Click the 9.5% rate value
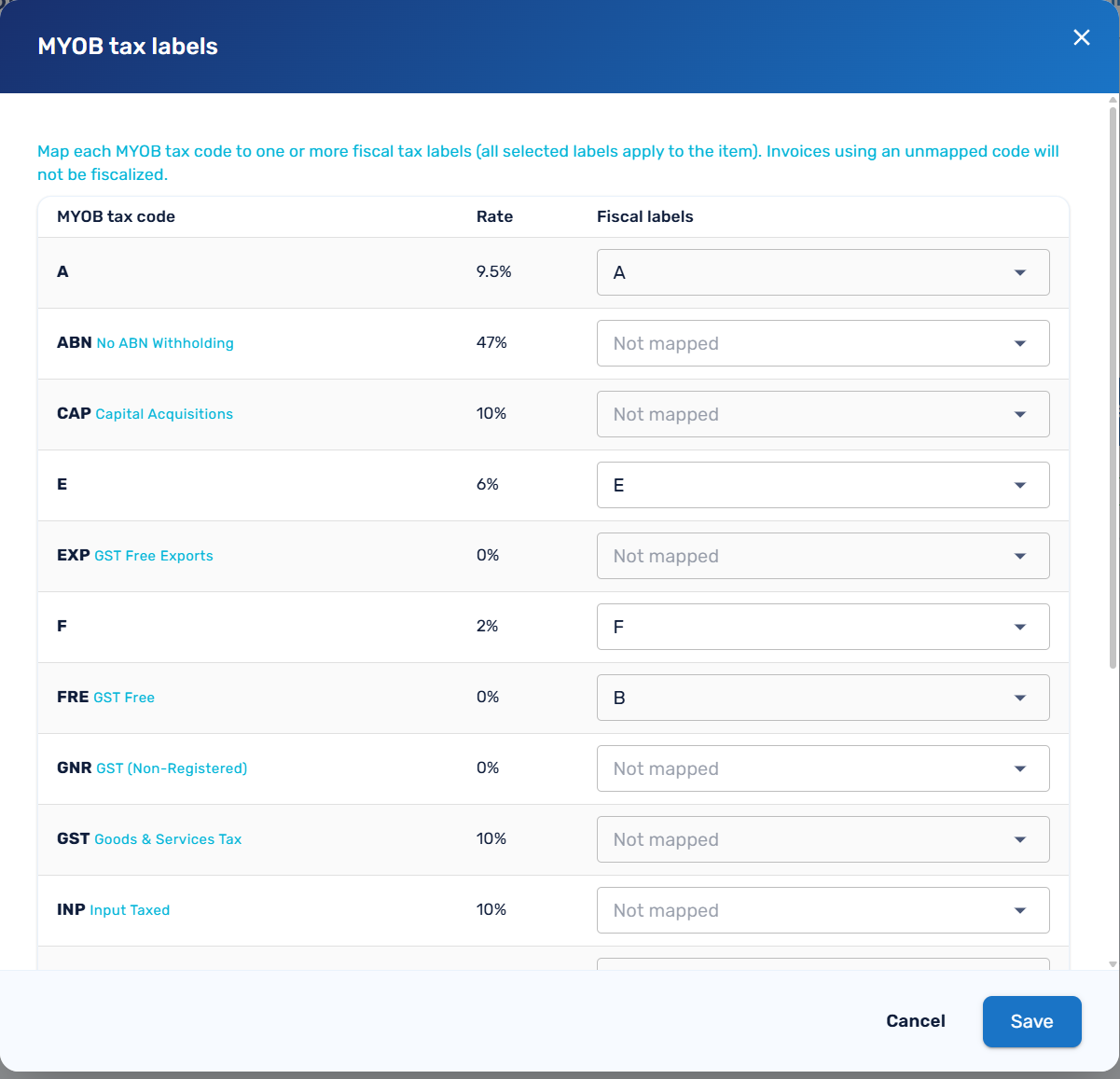1120x1079 pixels. (x=494, y=271)
